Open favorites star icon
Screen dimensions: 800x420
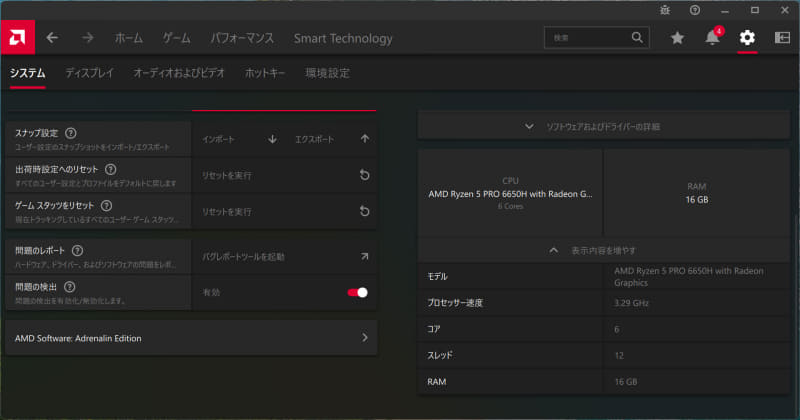pos(677,38)
